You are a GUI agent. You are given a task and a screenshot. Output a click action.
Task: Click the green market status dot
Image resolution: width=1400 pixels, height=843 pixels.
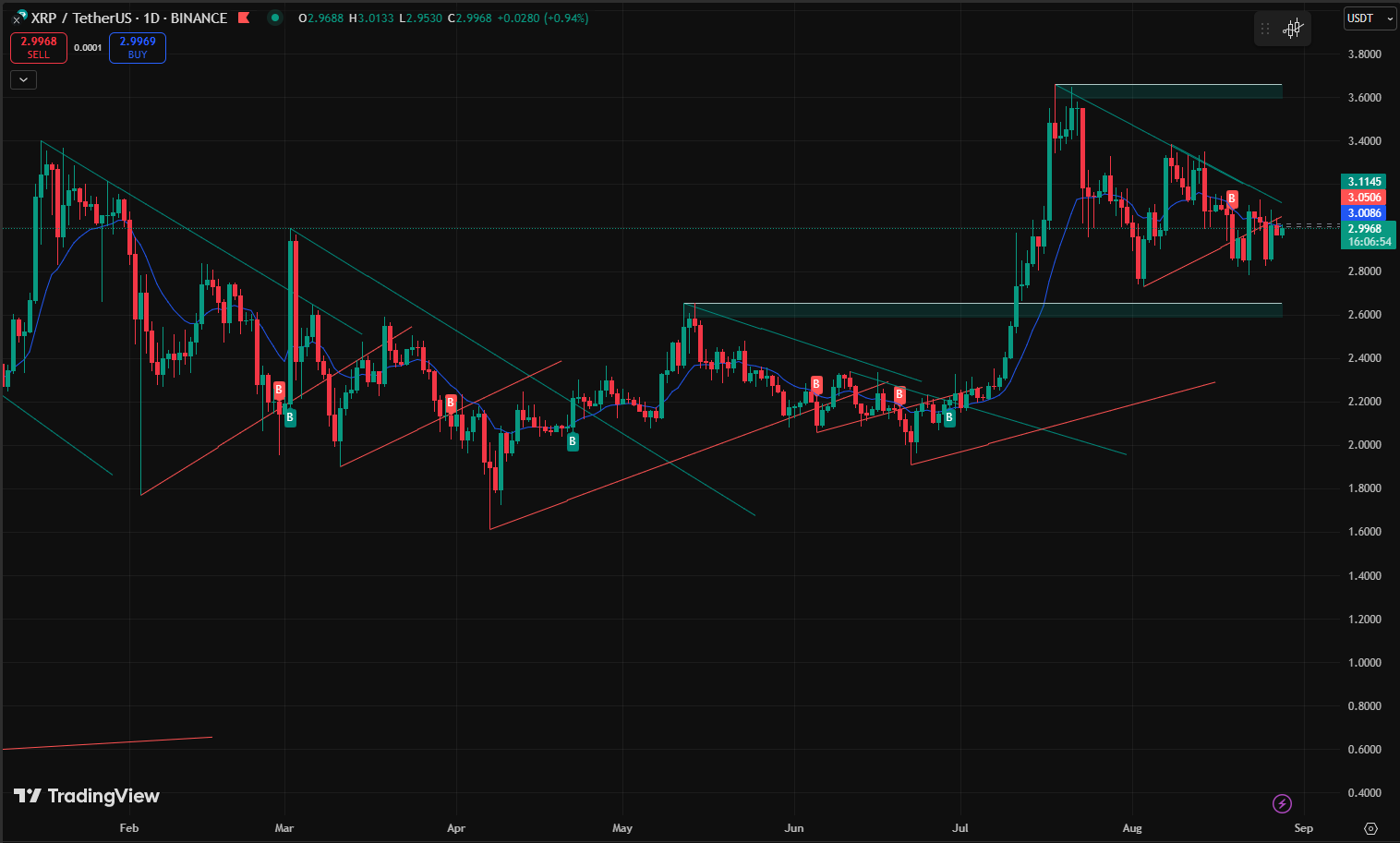point(274,18)
